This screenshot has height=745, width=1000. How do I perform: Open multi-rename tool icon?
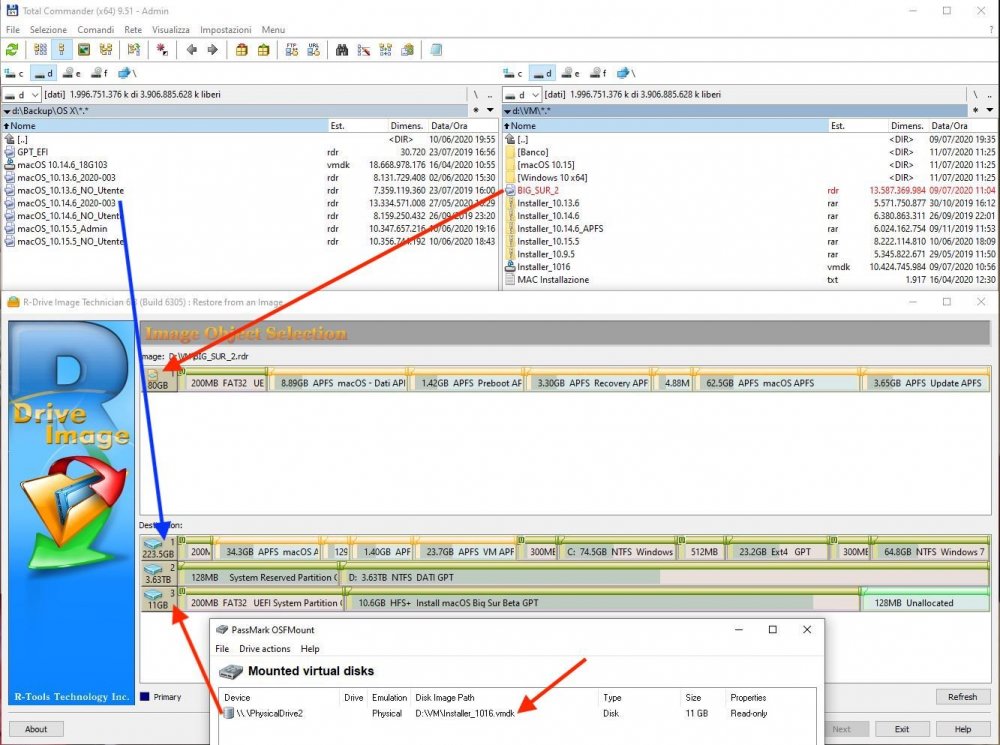pos(364,50)
